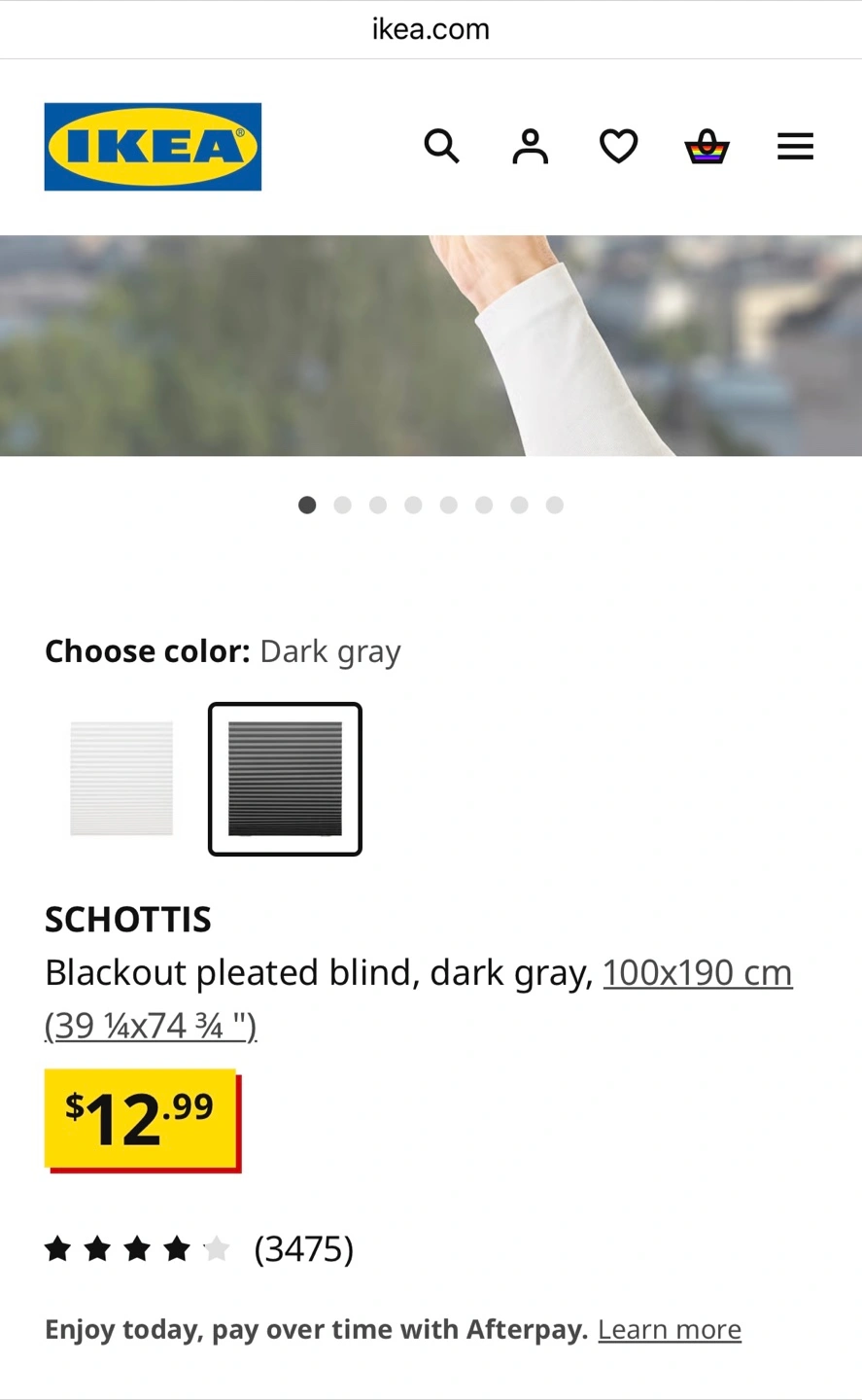862x1400 pixels.
Task: Select the white color swatch
Action: tap(121, 779)
